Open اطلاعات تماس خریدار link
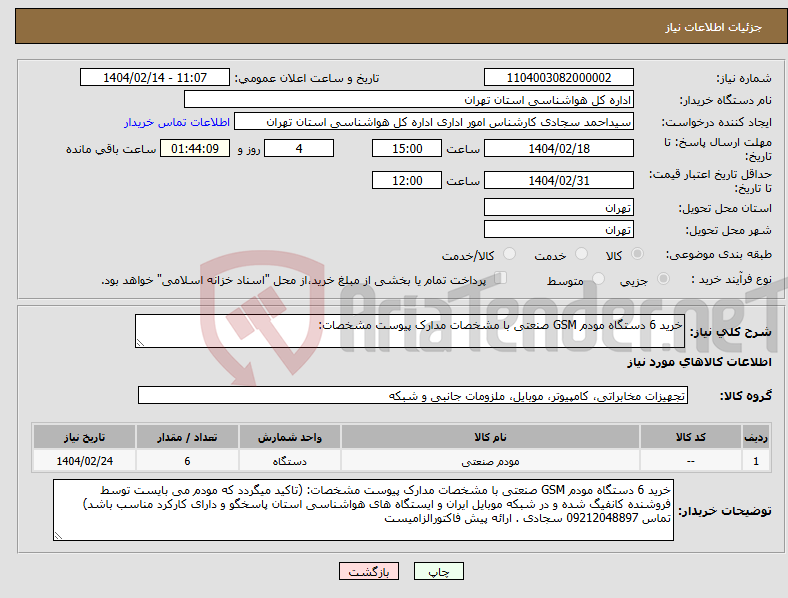Viewport: 788px width, 598px height. [177, 122]
